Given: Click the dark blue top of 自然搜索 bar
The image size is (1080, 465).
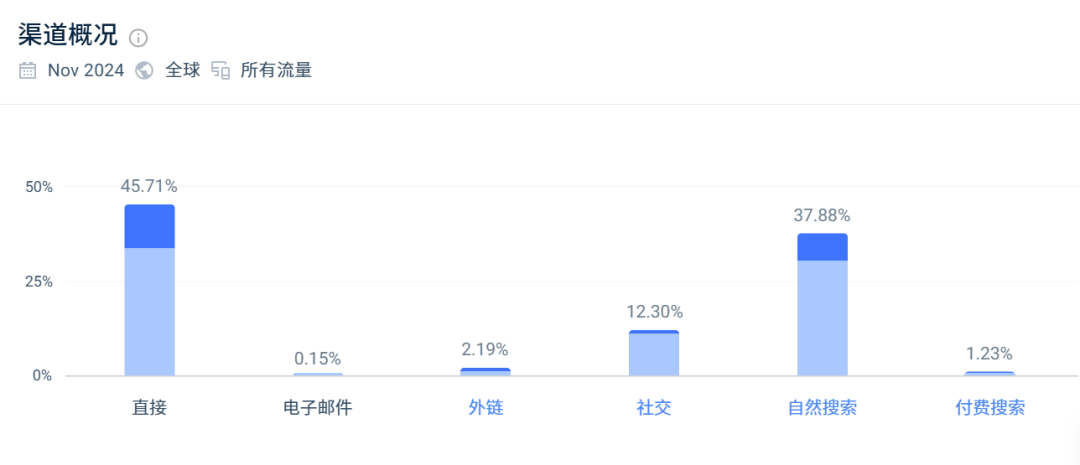Looking at the screenshot, I should [822, 247].
